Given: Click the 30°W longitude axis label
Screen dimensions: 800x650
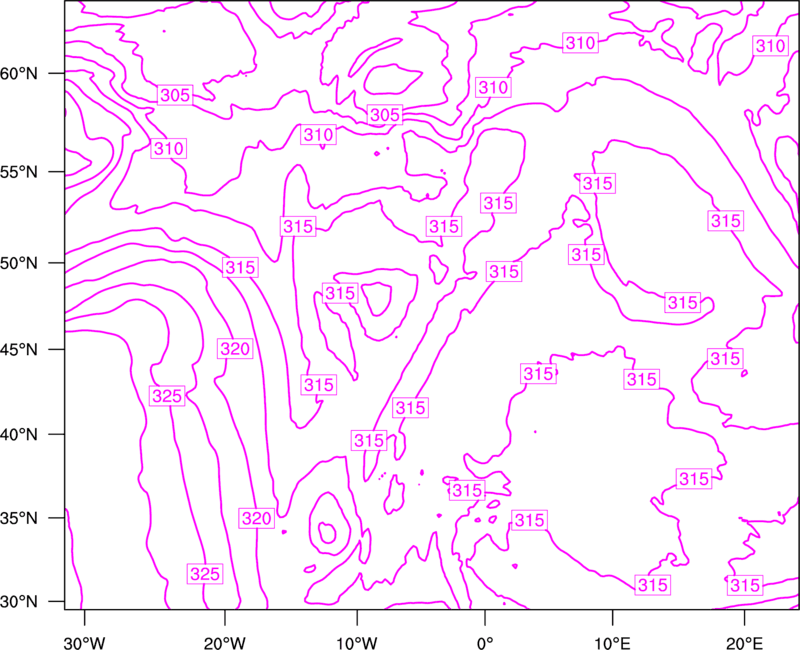Looking at the screenshot, I should pos(84,643).
